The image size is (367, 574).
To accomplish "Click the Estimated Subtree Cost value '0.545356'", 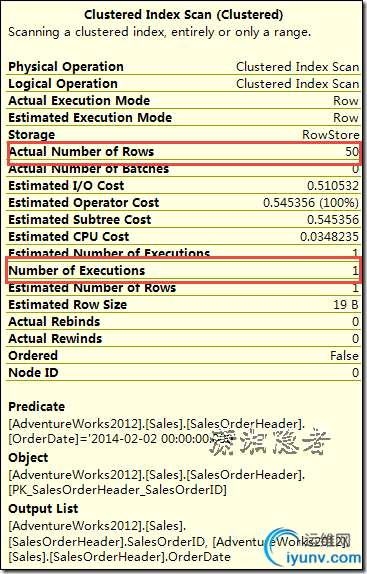I will [x=333, y=220].
